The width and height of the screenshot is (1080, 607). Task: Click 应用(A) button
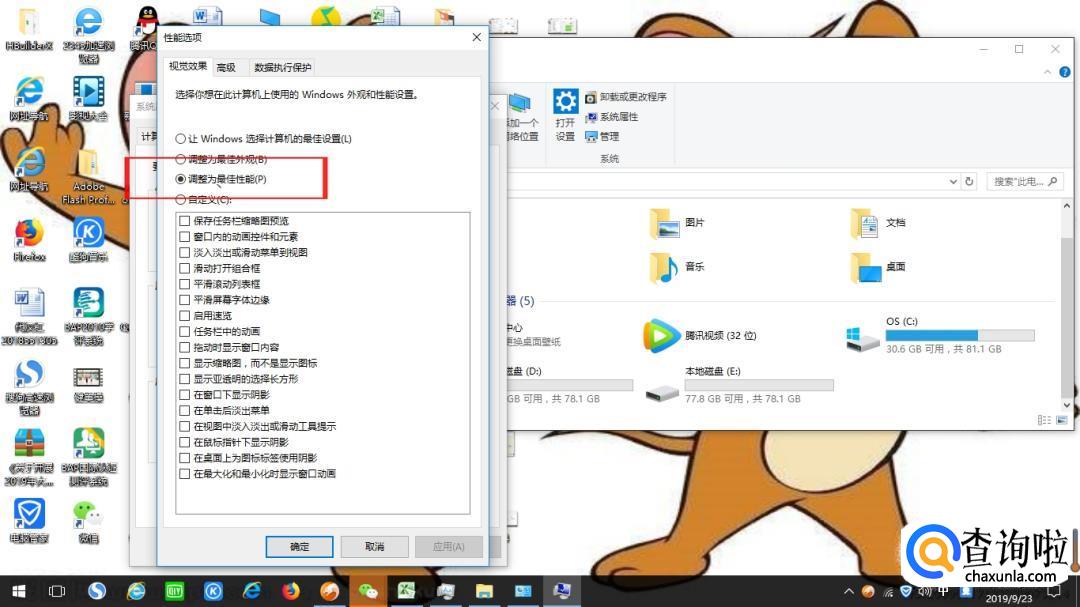tap(448, 547)
